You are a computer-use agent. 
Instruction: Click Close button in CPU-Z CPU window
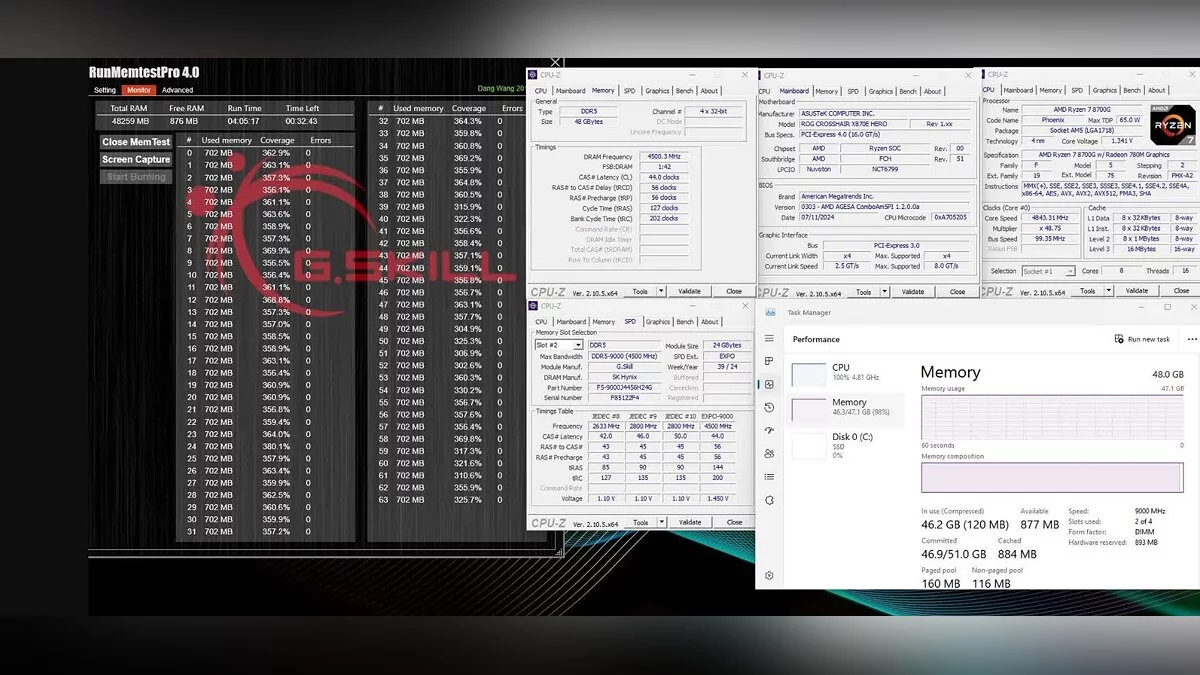(1181, 291)
